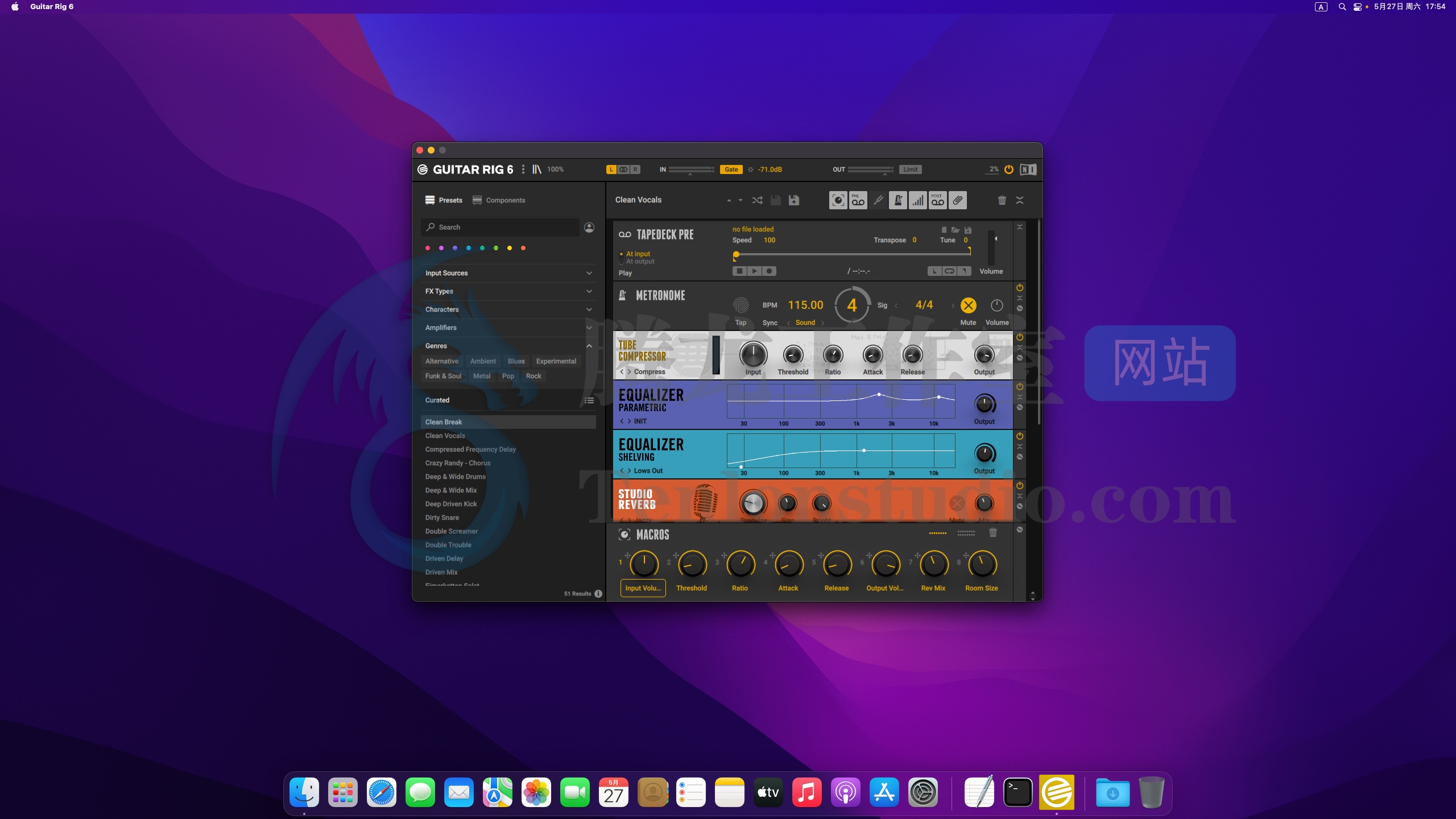Select the Input Volu... macro label
Image resolution: width=1456 pixels, height=819 pixels.
pos(643,588)
